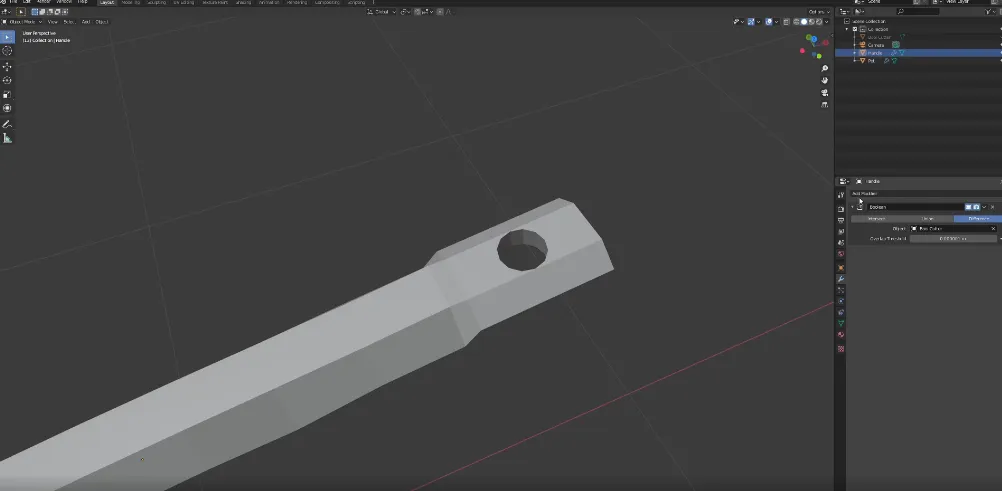
Task: Pick the Annotate tool
Action: (x=7, y=124)
